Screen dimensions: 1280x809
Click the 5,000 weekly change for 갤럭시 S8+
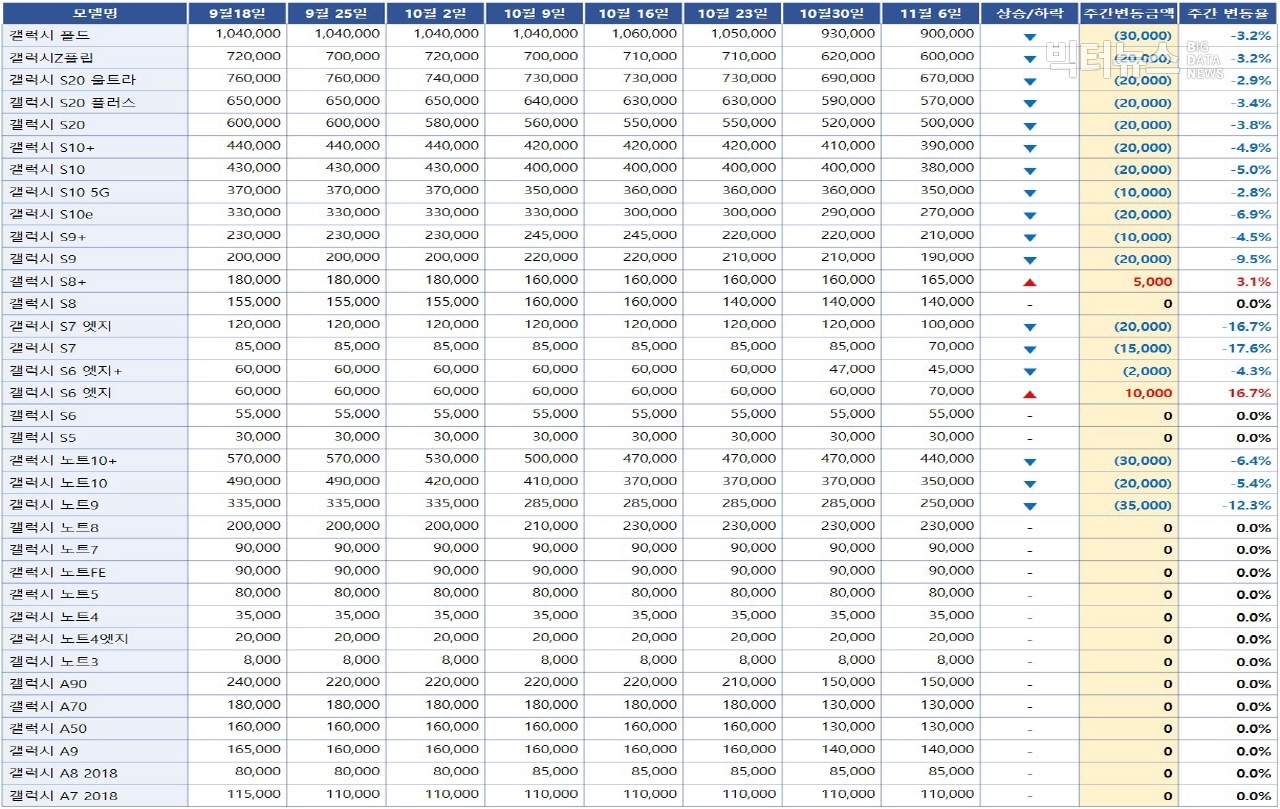pos(1152,283)
